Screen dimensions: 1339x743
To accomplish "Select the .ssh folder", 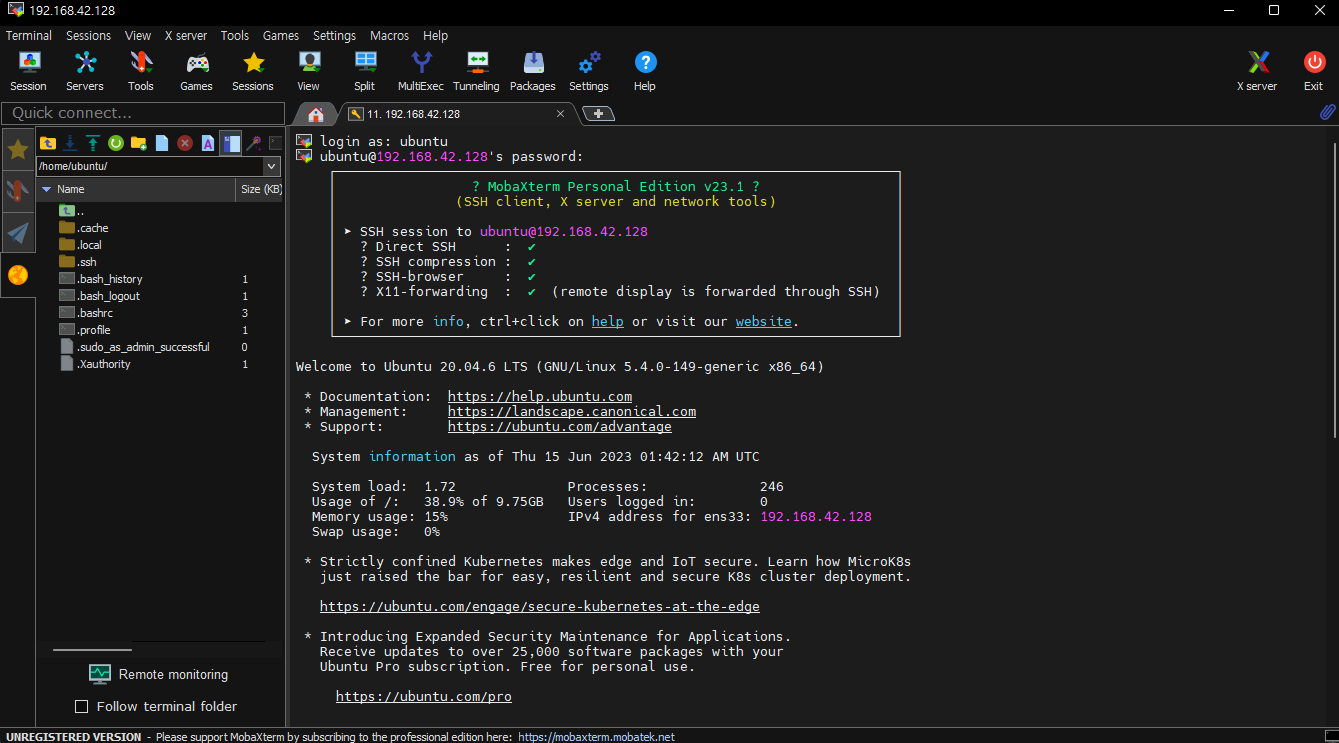I will click(x=87, y=262).
